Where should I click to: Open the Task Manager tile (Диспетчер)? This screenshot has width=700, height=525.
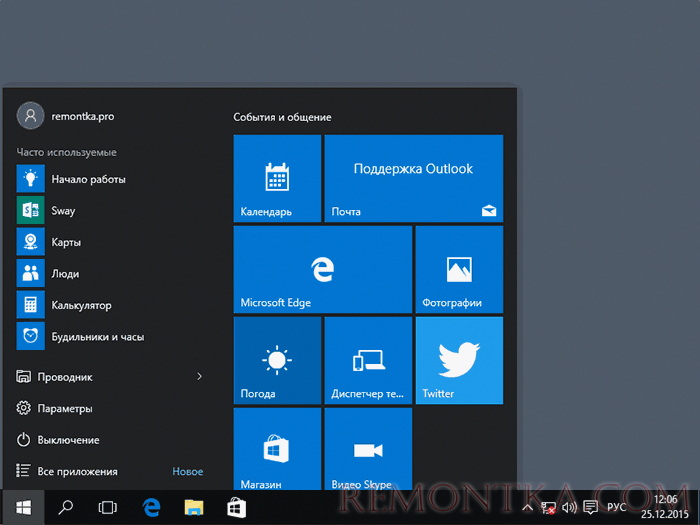[367, 360]
